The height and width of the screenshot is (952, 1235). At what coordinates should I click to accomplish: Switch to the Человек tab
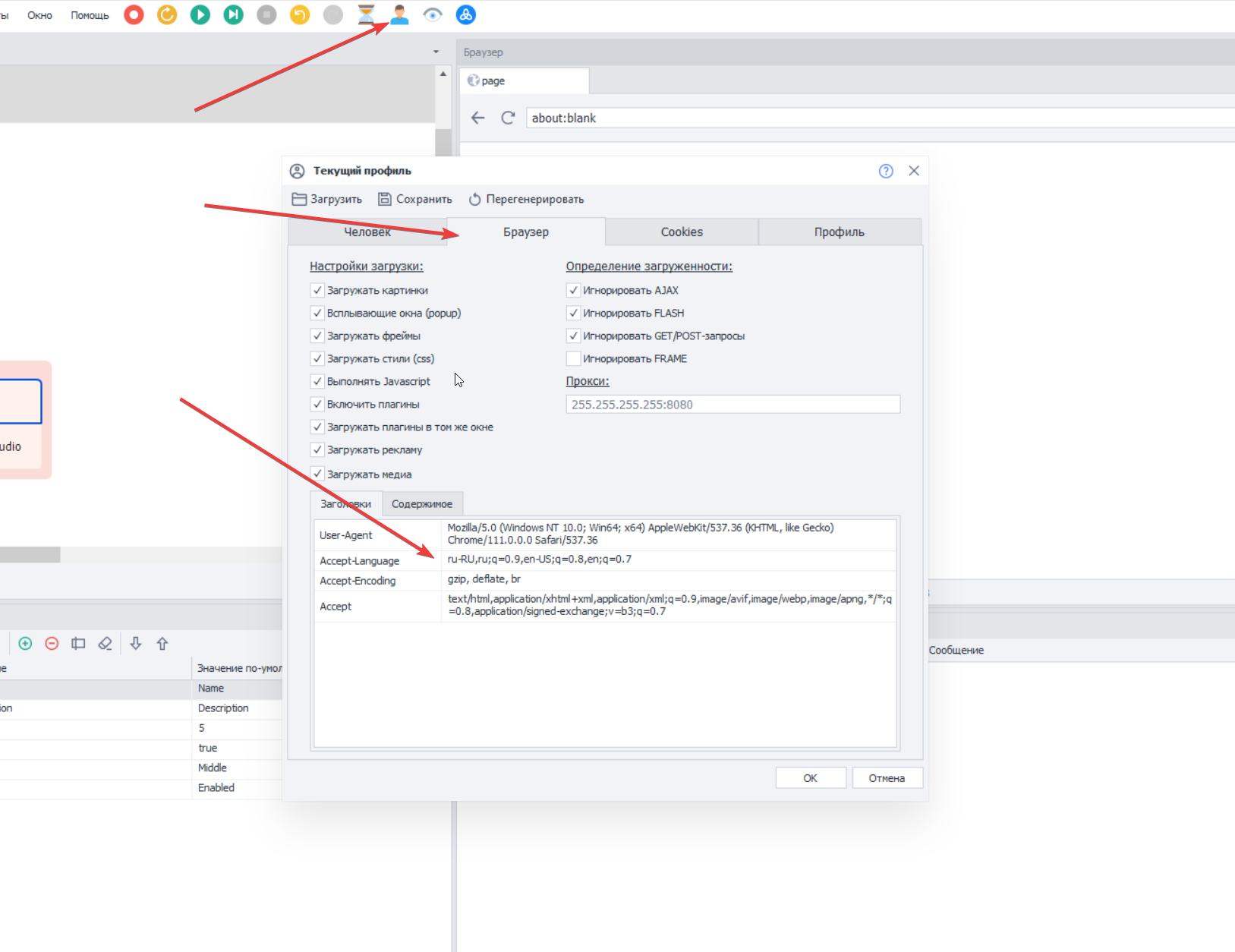367,232
